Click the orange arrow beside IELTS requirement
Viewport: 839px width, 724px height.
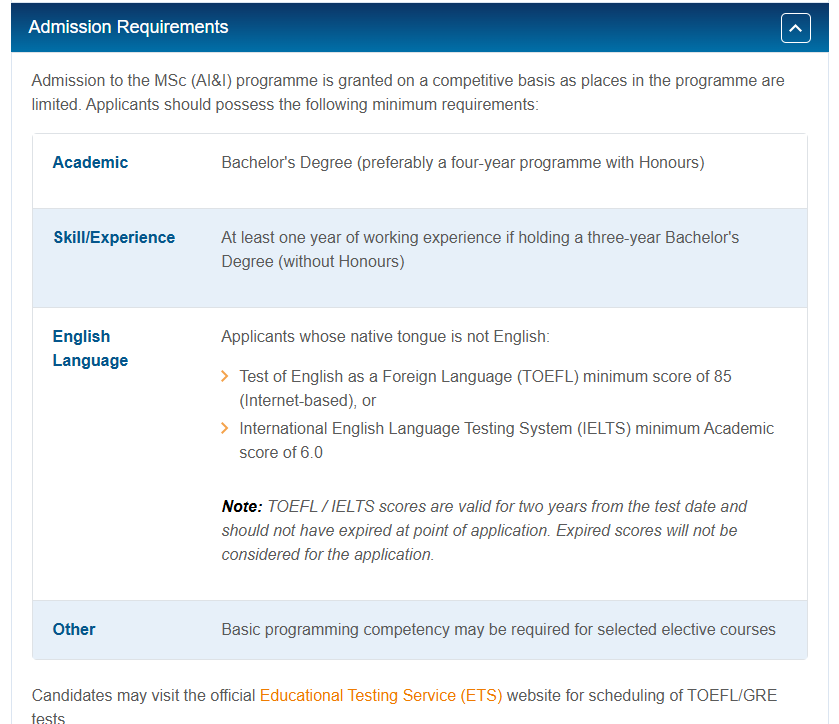(x=225, y=429)
